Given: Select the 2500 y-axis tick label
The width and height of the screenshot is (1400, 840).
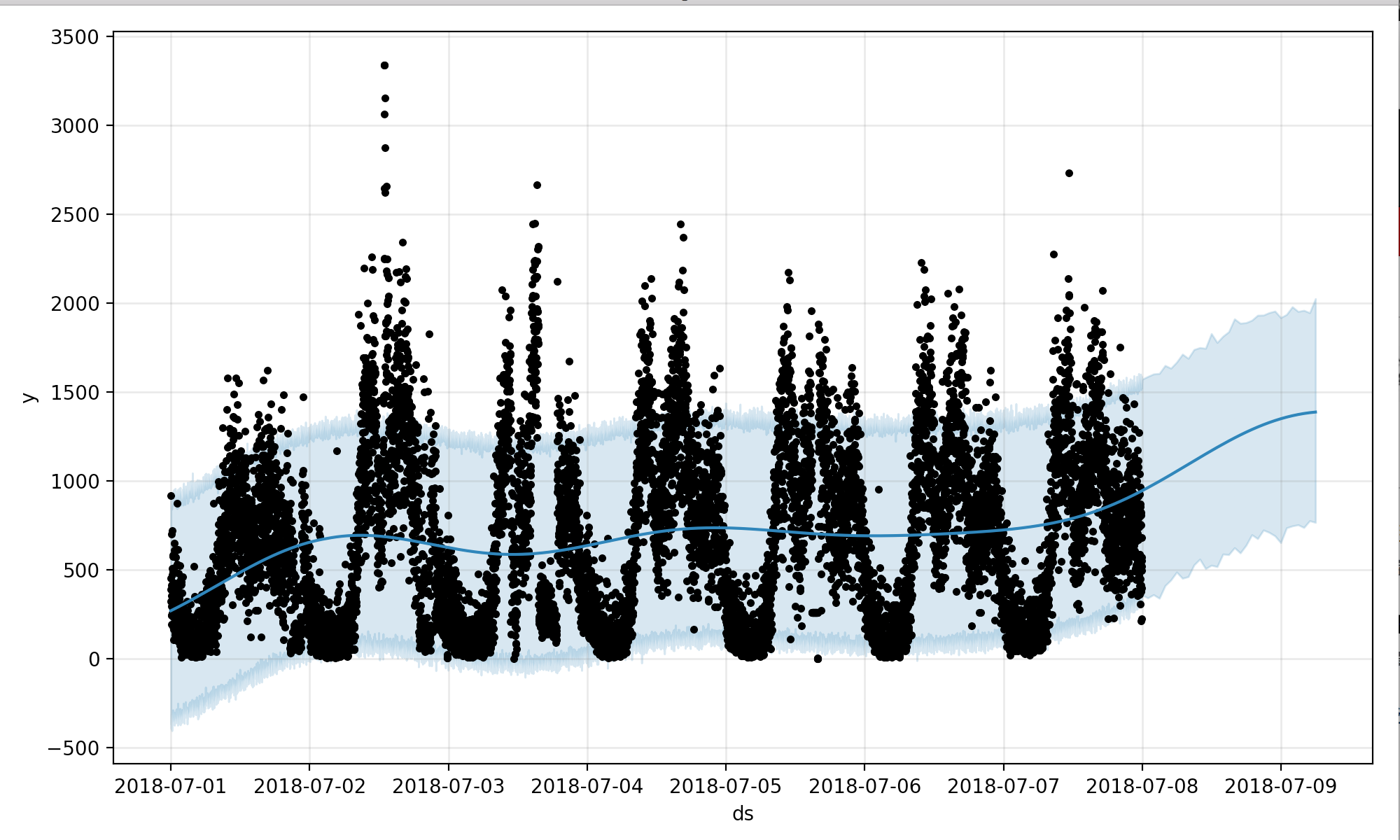Looking at the screenshot, I should pyautogui.click(x=74, y=215).
